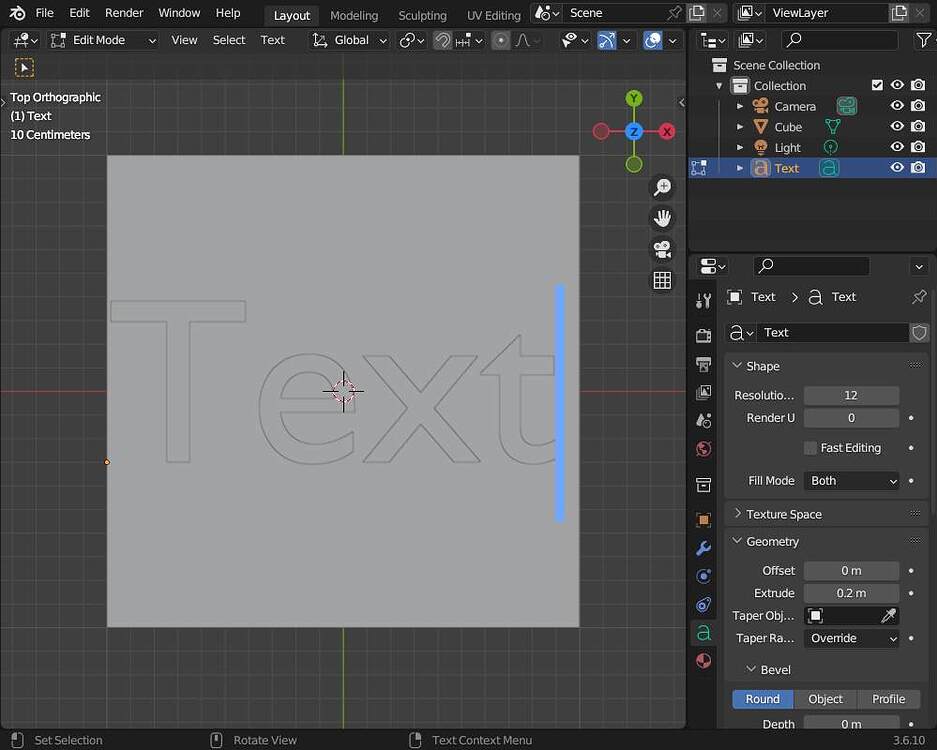Open the Scene properties tab
Screen dimensions: 937x750
click(x=703, y=421)
